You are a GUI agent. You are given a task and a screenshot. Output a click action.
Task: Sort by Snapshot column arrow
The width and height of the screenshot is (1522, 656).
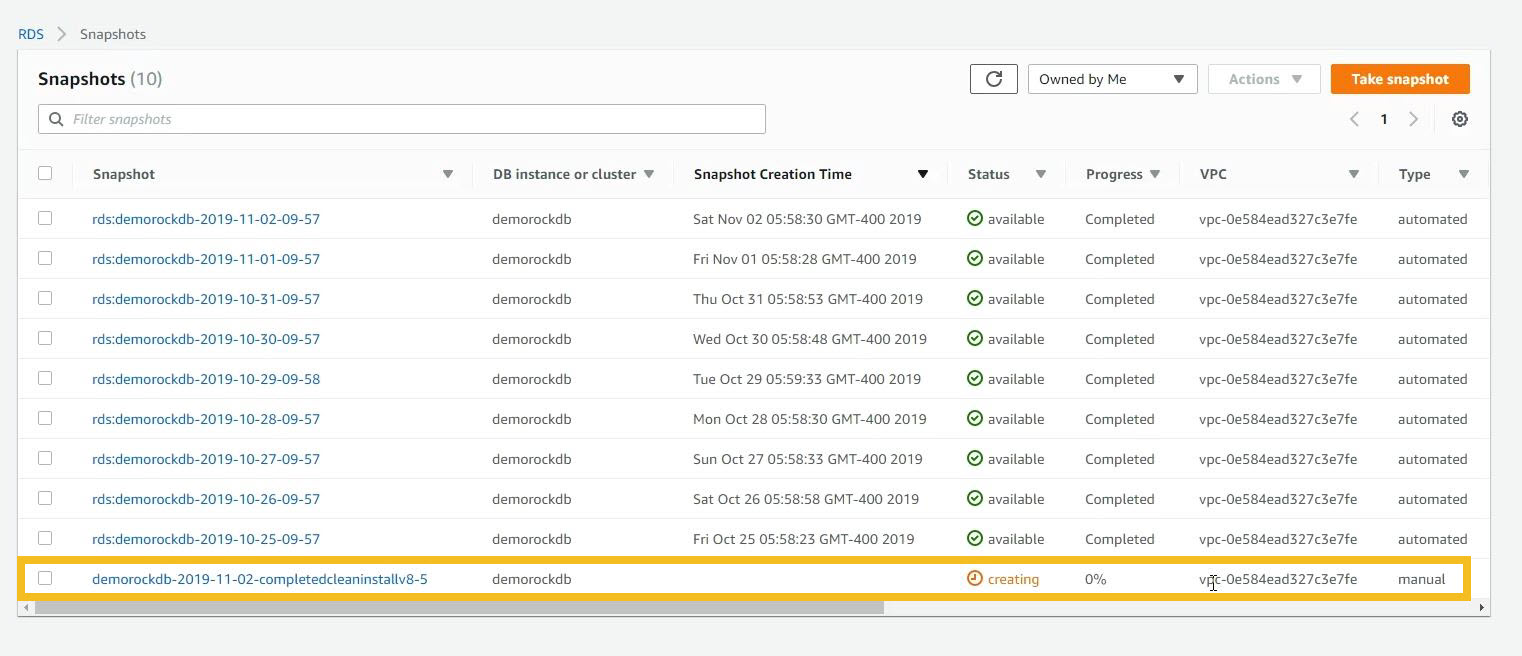coord(448,174)
